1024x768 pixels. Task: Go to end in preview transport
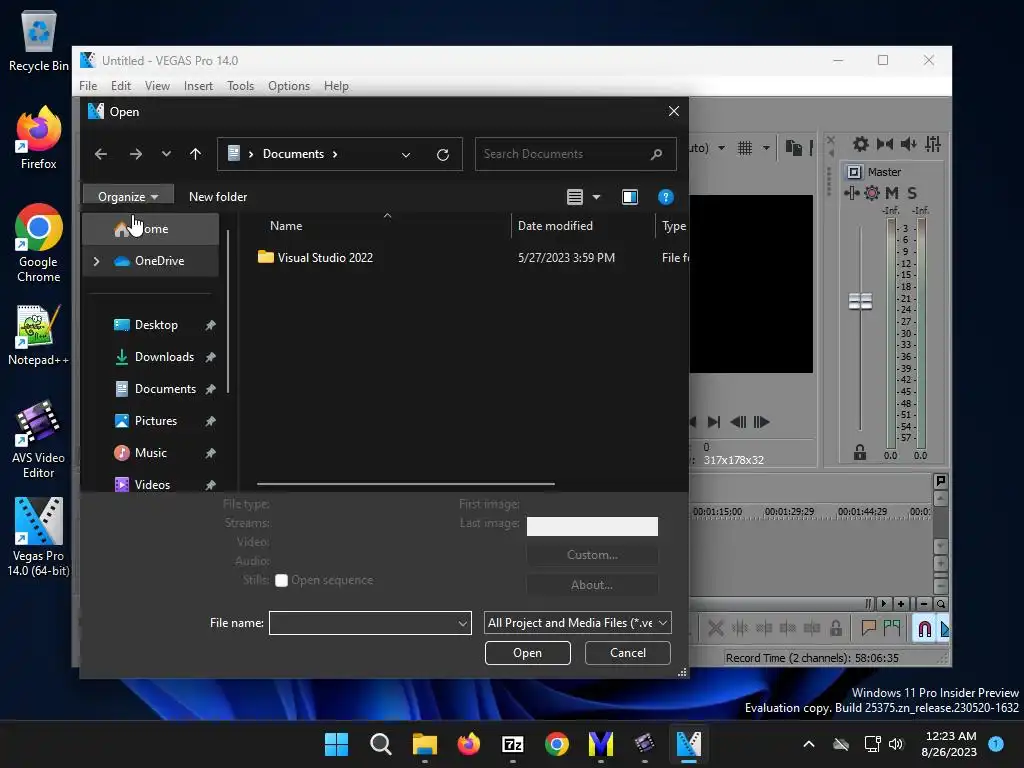pyautogui.click(x=714, y=422)
